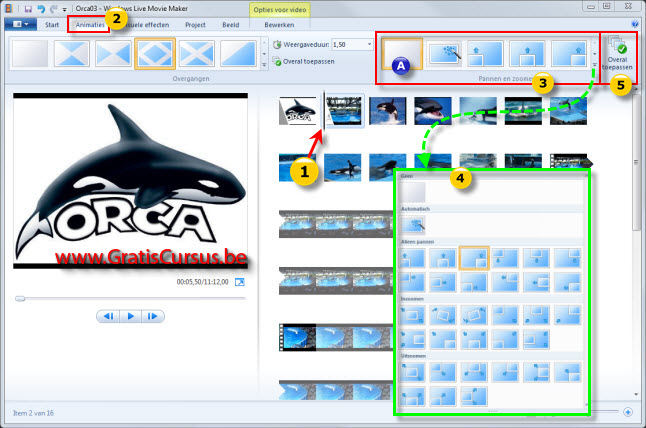Step to the next frame

pos(152,316)
